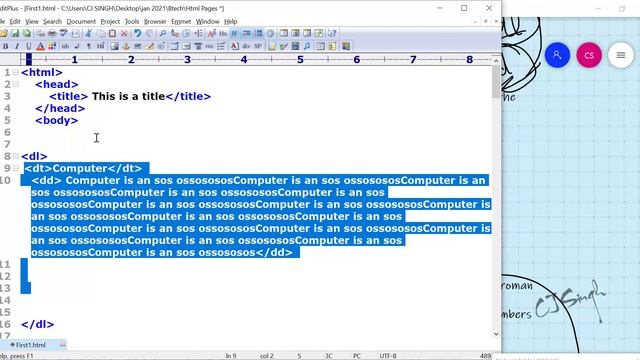Click the Paste clipboard icon
Screen dimensions: 640x360
pyautogui.click(x=112, y=33)
